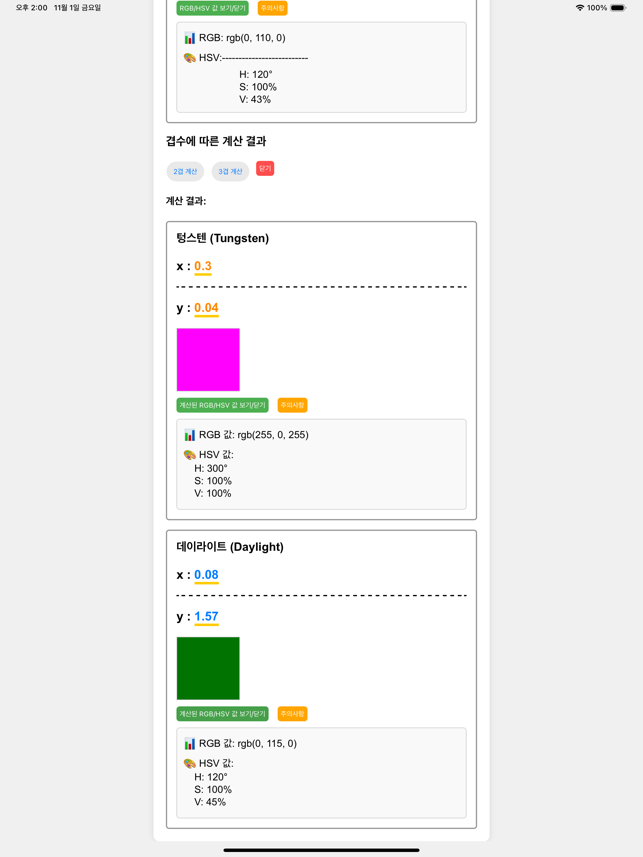Toggle Tungsten 계산된 RGB/HSV 값 보기/닫기
Screen dimensions: 643x857
tap(223, 405)
